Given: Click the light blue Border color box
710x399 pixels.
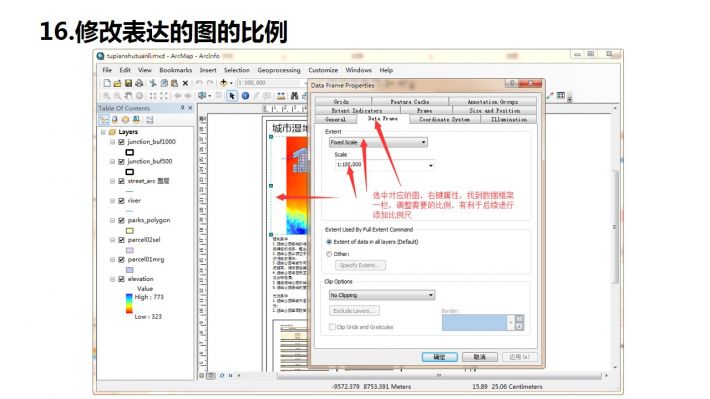Looking at the screenshot, I should pos(474,323).
